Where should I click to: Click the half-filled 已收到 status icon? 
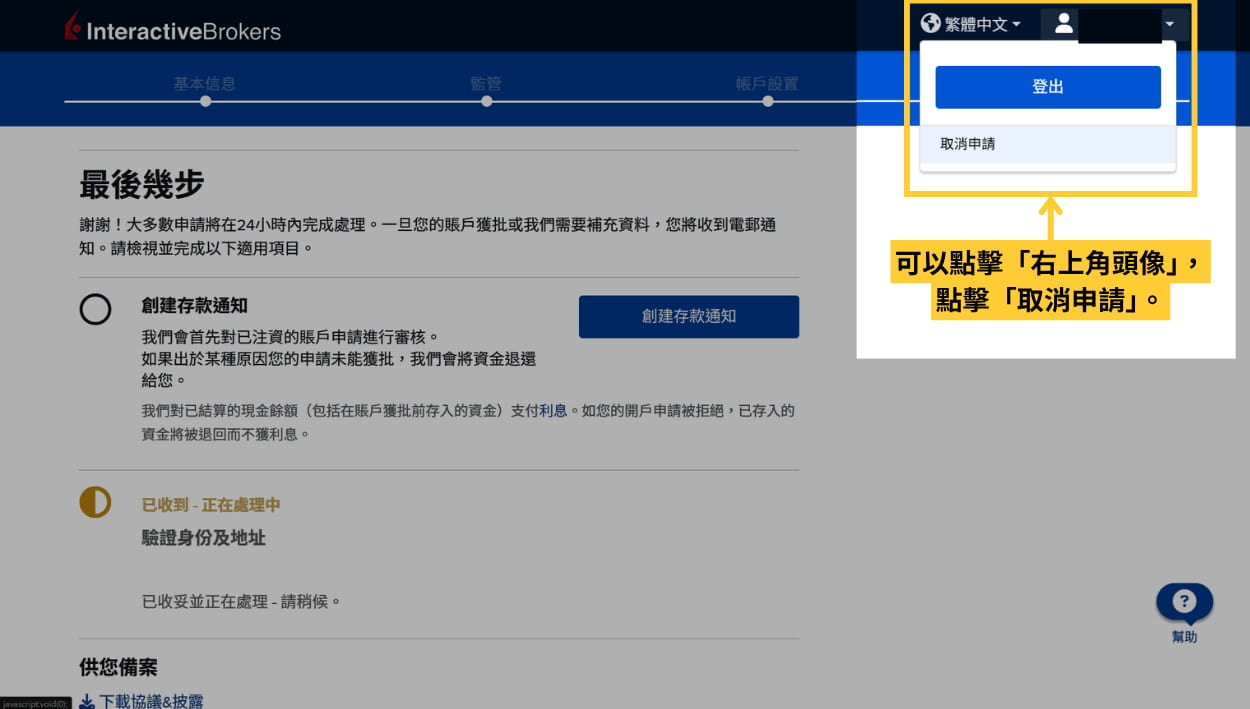[96, 501]
